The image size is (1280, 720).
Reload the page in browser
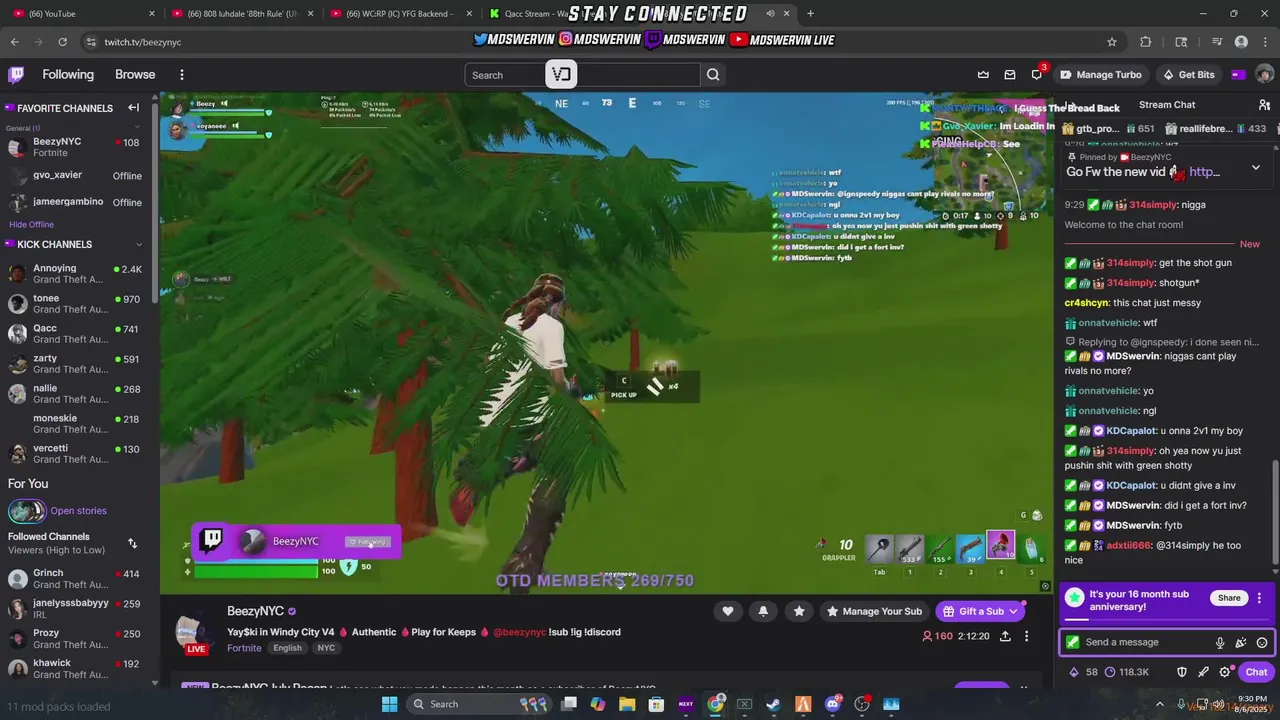(x=62, y=42)
